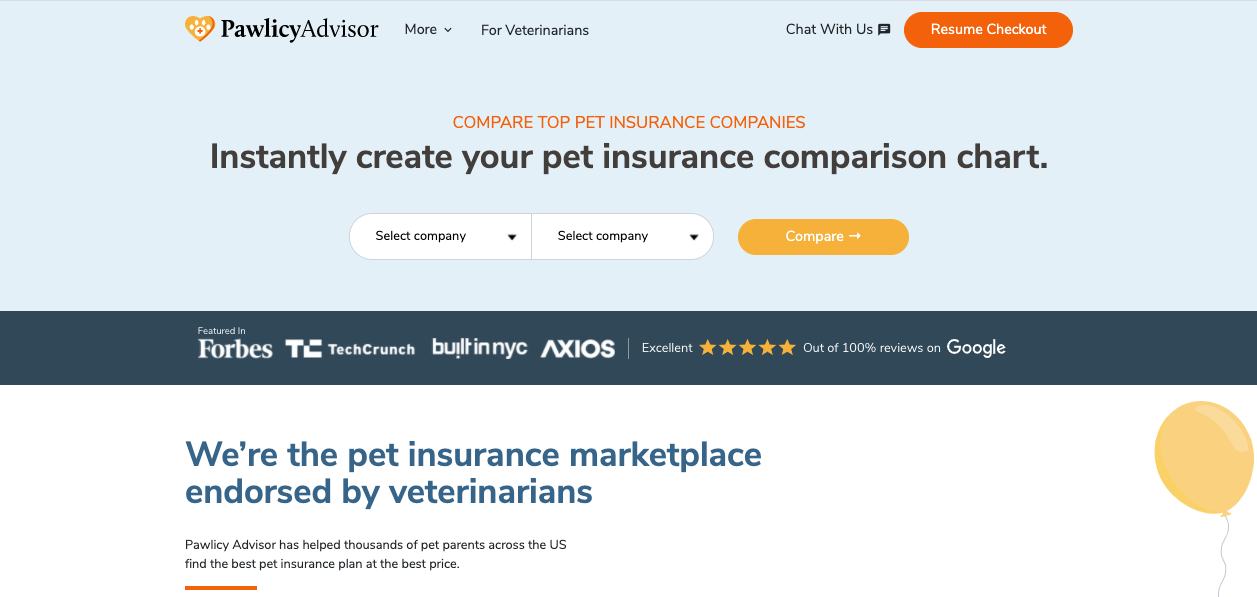The width and height of the screenshot is (1257, 597).
Task: Click the Built In NYC logo
Action: (x=479, y=348)
